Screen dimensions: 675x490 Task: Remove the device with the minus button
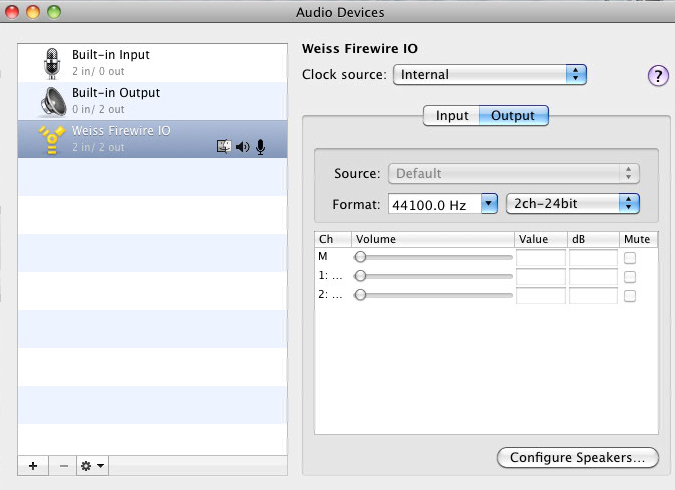(x=63, y=465)
